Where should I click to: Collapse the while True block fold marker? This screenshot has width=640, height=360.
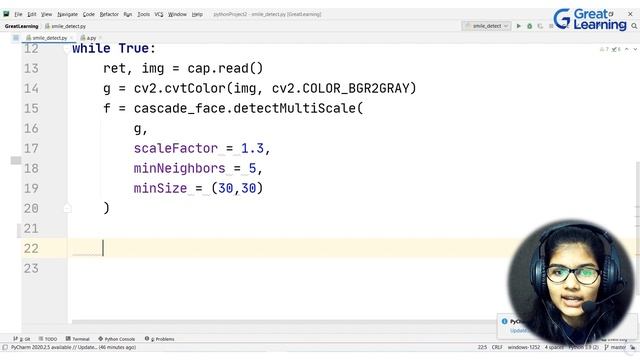pyautogui.click(x=67, y=49)
